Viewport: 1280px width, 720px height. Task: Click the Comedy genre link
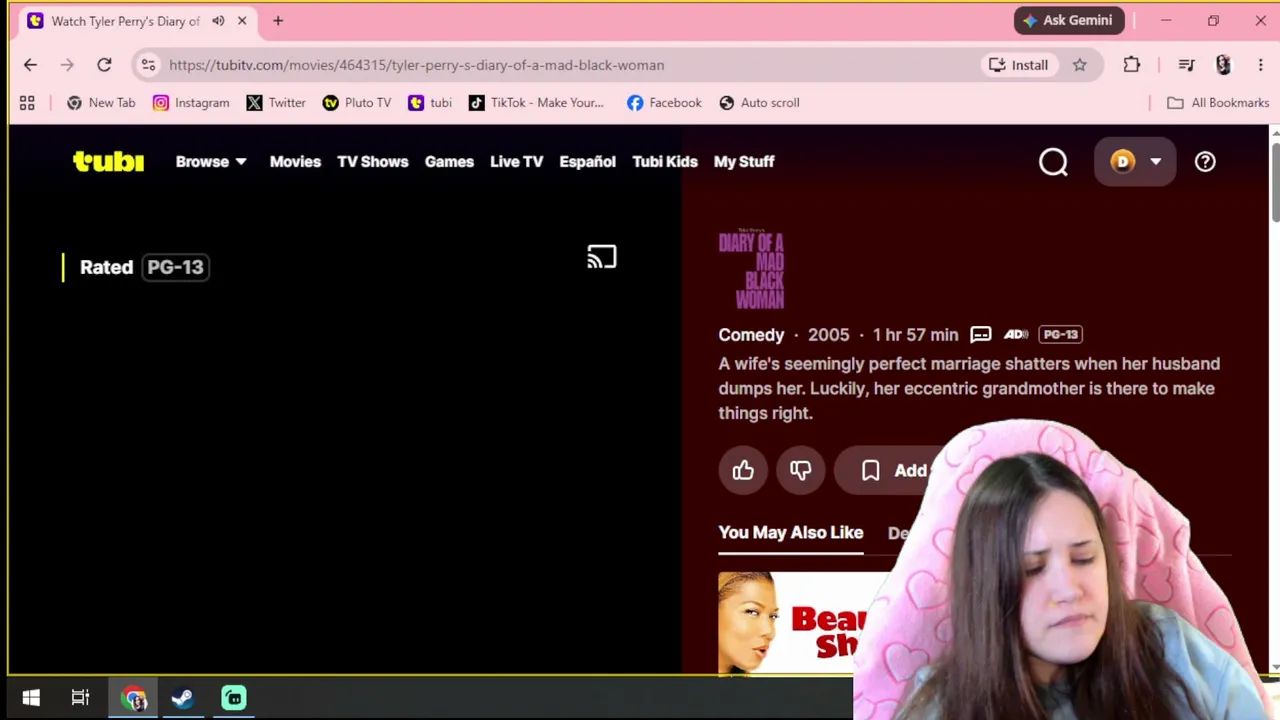pos(751,335)
